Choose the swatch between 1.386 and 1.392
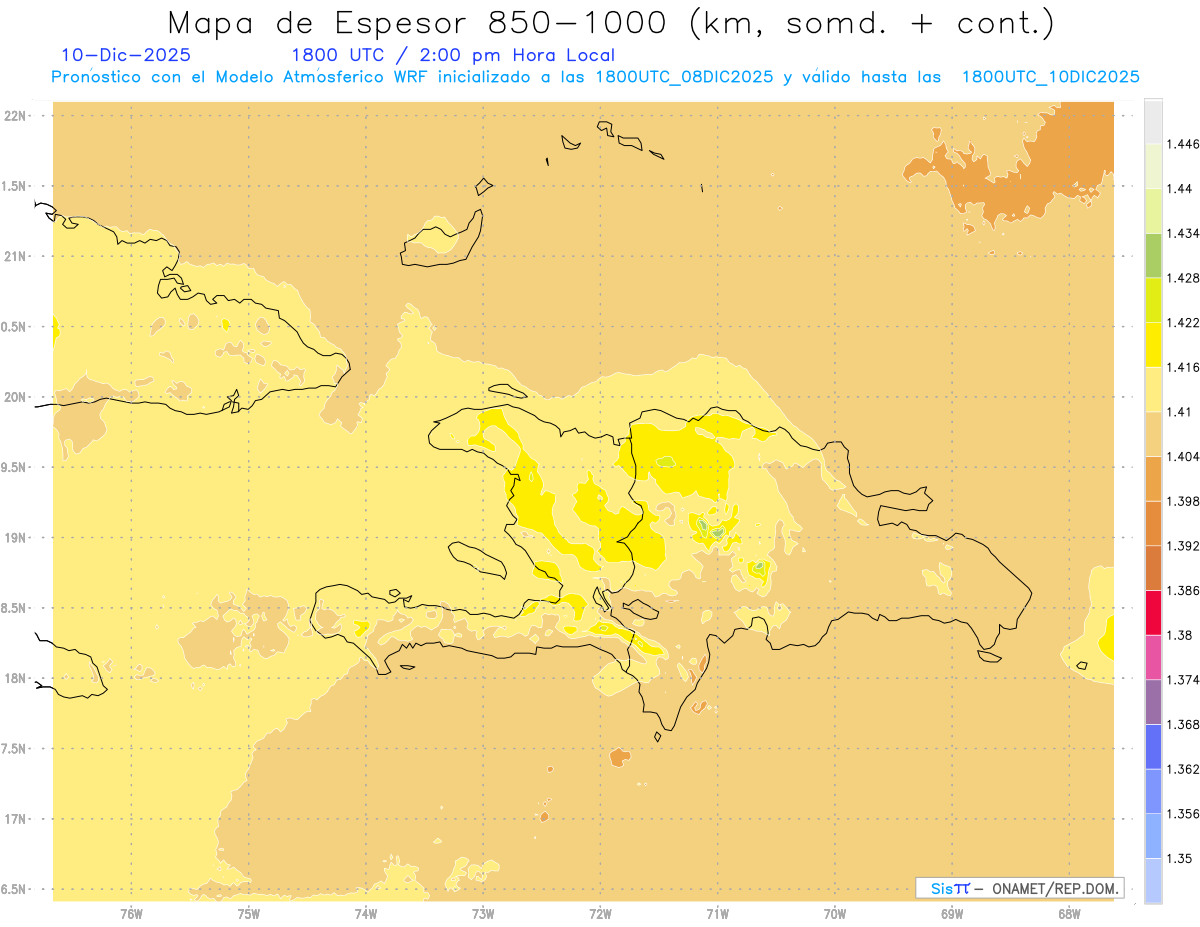The image size is (1200, 927). 1153,568
